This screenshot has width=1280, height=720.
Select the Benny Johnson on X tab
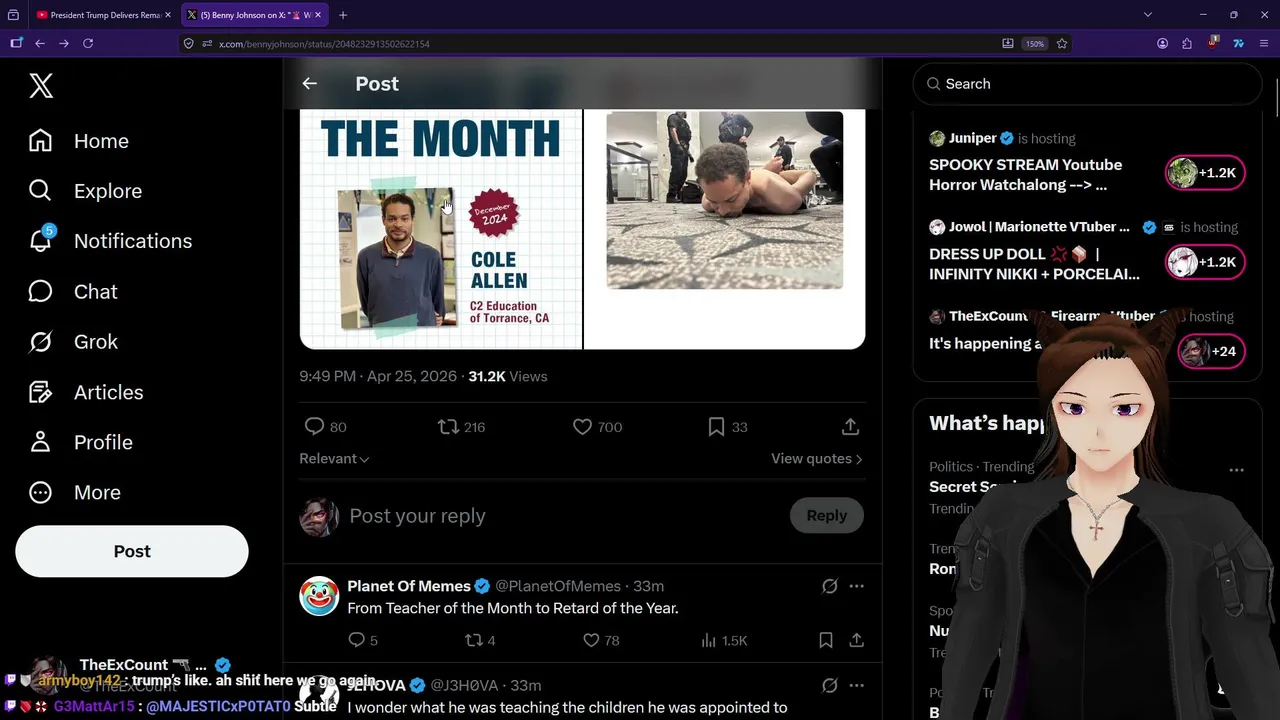(254, 15)
